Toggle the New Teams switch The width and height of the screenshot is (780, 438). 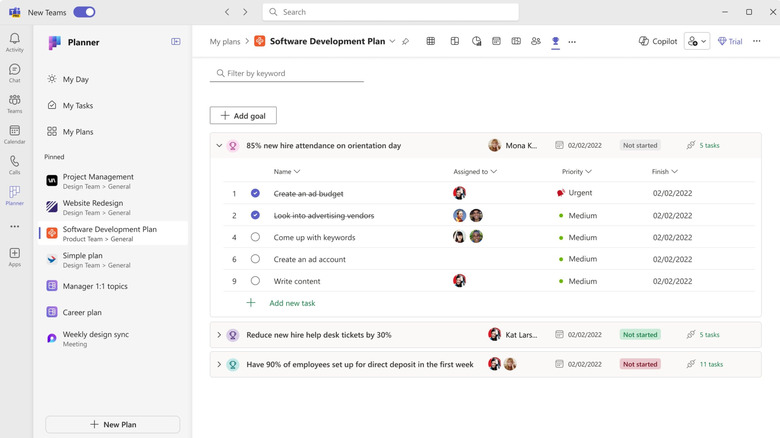pyautogui.click(x=84, y=12)
